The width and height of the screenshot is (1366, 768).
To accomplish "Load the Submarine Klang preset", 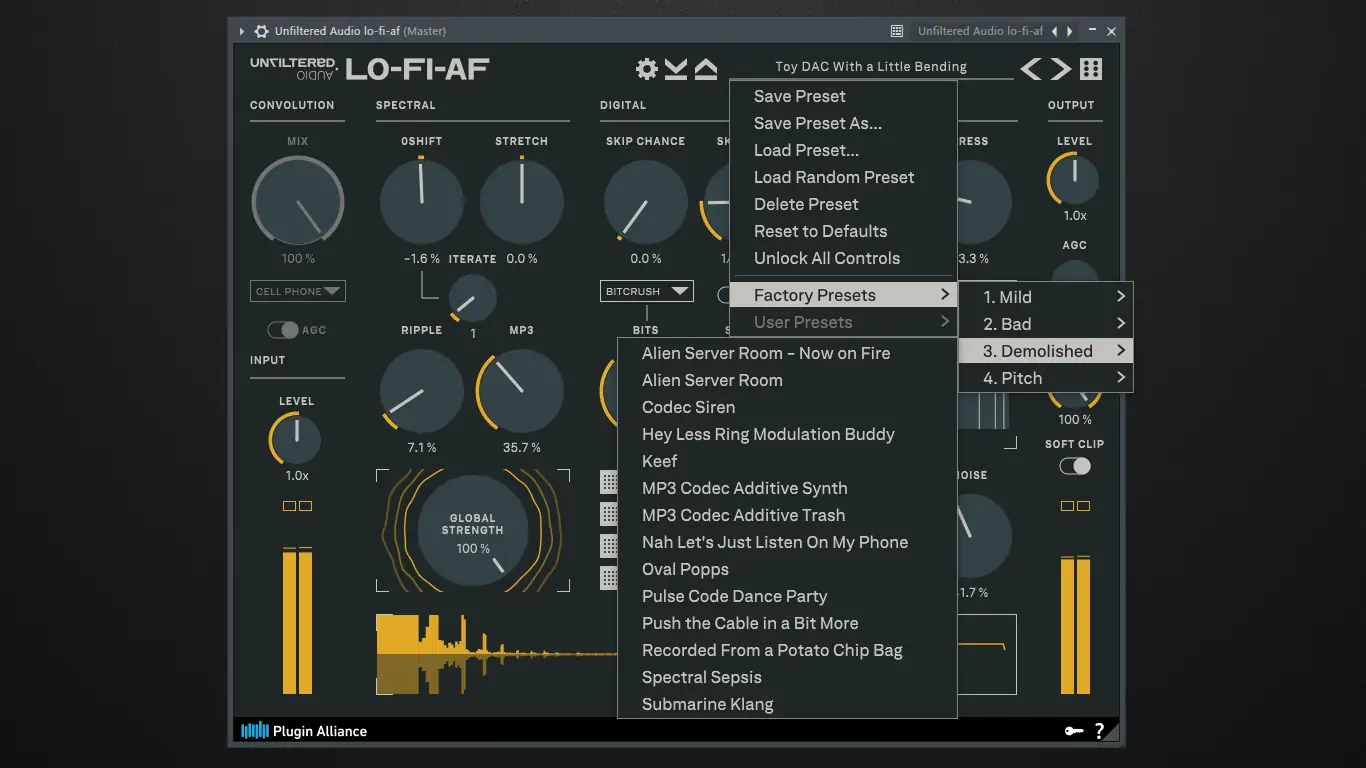I will click(x=787, y=704).
